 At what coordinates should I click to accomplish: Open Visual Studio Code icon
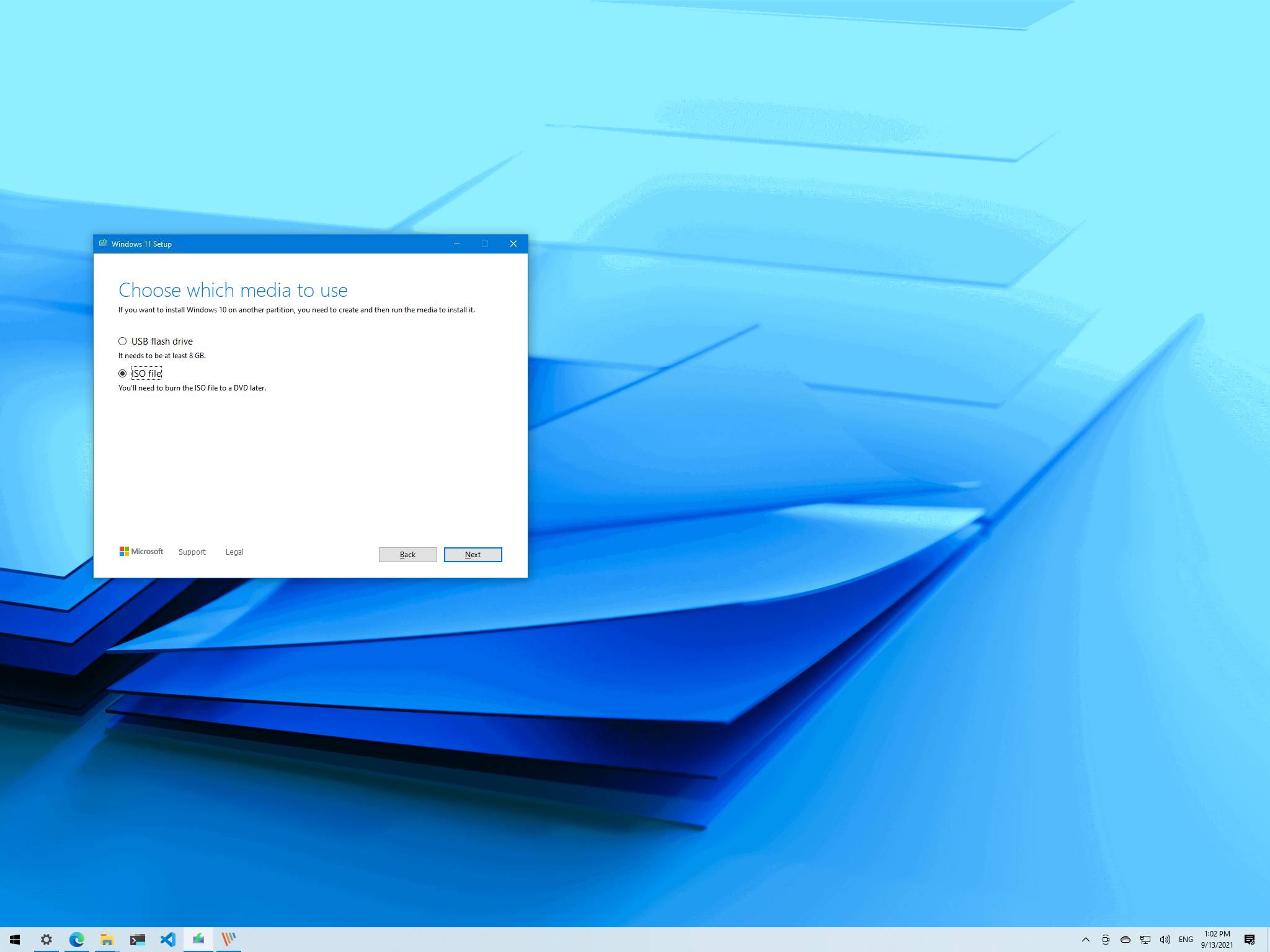[167, 938]
